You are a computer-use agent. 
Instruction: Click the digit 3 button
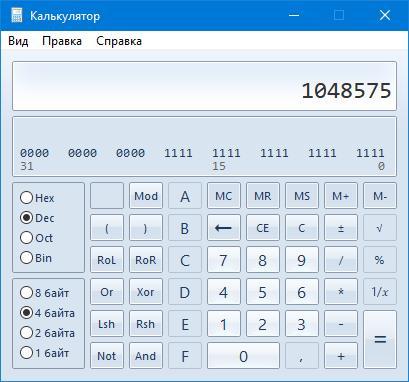click(x=302, y=324)
